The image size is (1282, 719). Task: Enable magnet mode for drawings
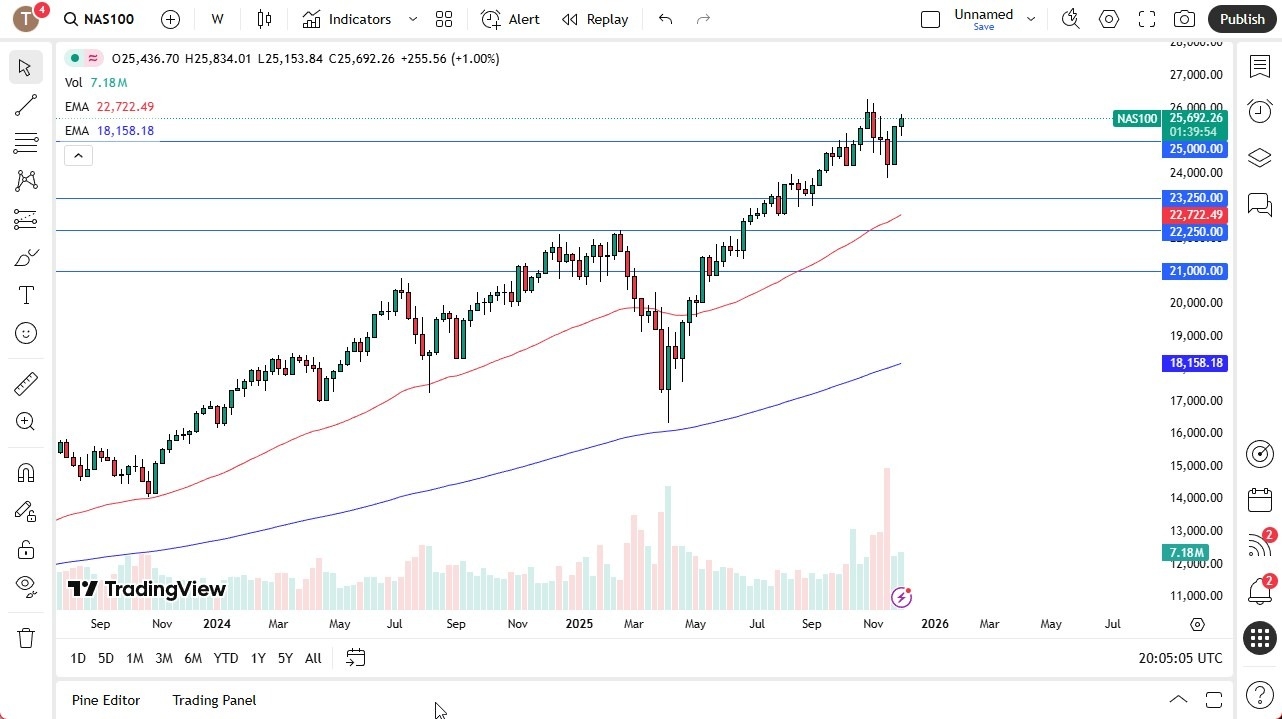point(26,472)
